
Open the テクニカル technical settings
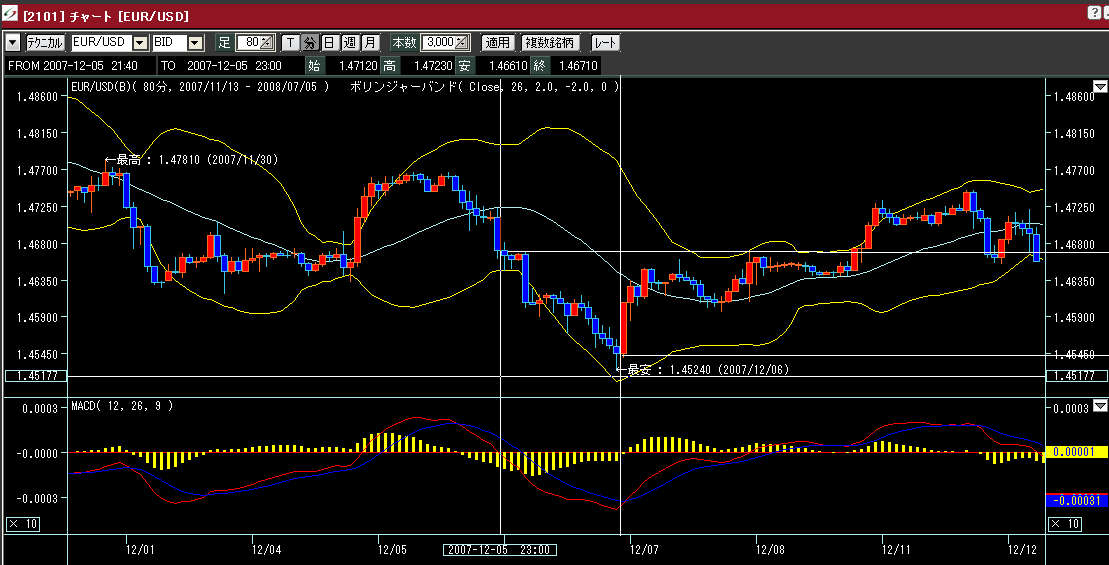point(46,42)
